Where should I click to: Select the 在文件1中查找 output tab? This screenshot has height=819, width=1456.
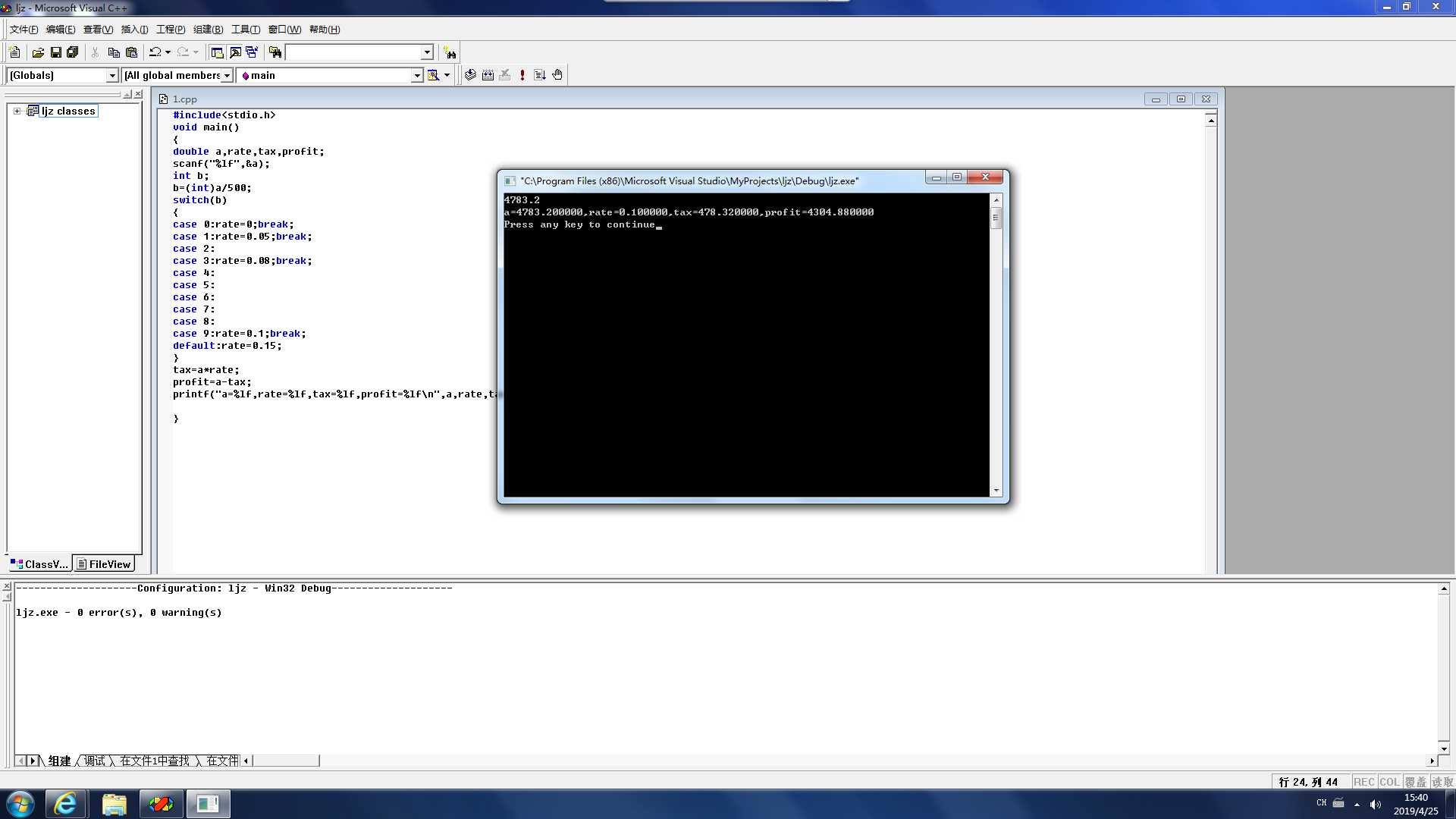click(x=155, y=761)
